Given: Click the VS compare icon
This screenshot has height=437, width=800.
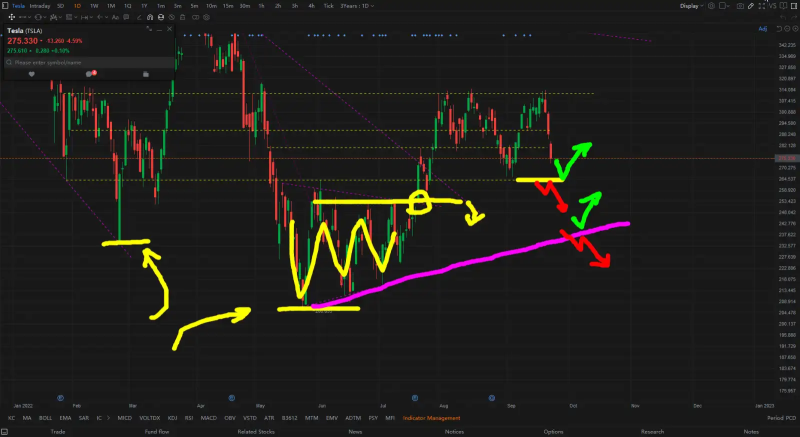Looking at the screenshot, I should click(x=773, y=6).
